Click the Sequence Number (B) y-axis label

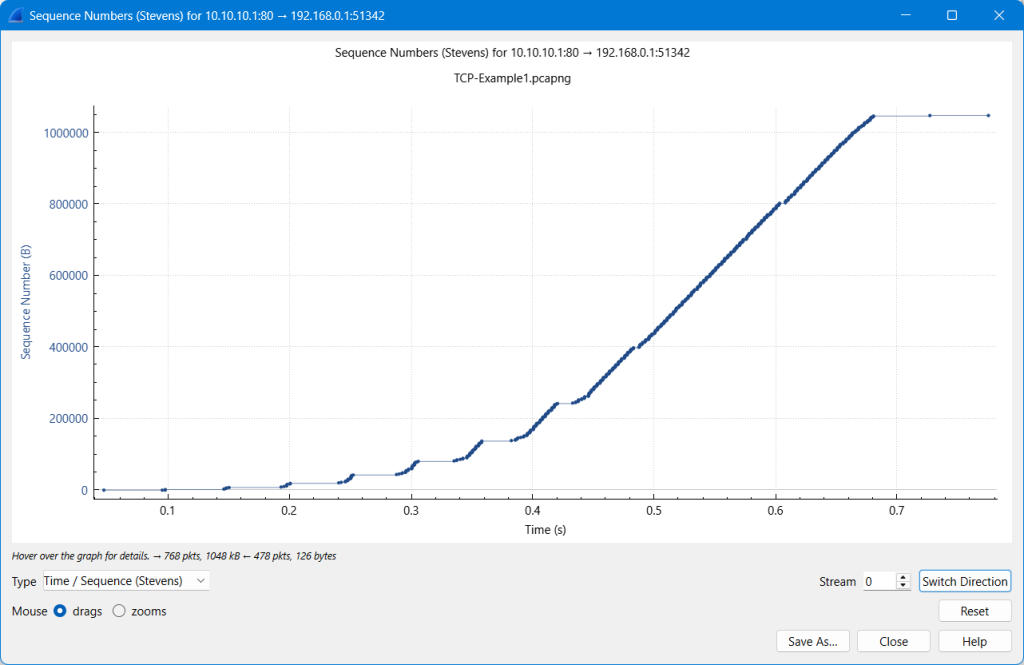(27, 301)
